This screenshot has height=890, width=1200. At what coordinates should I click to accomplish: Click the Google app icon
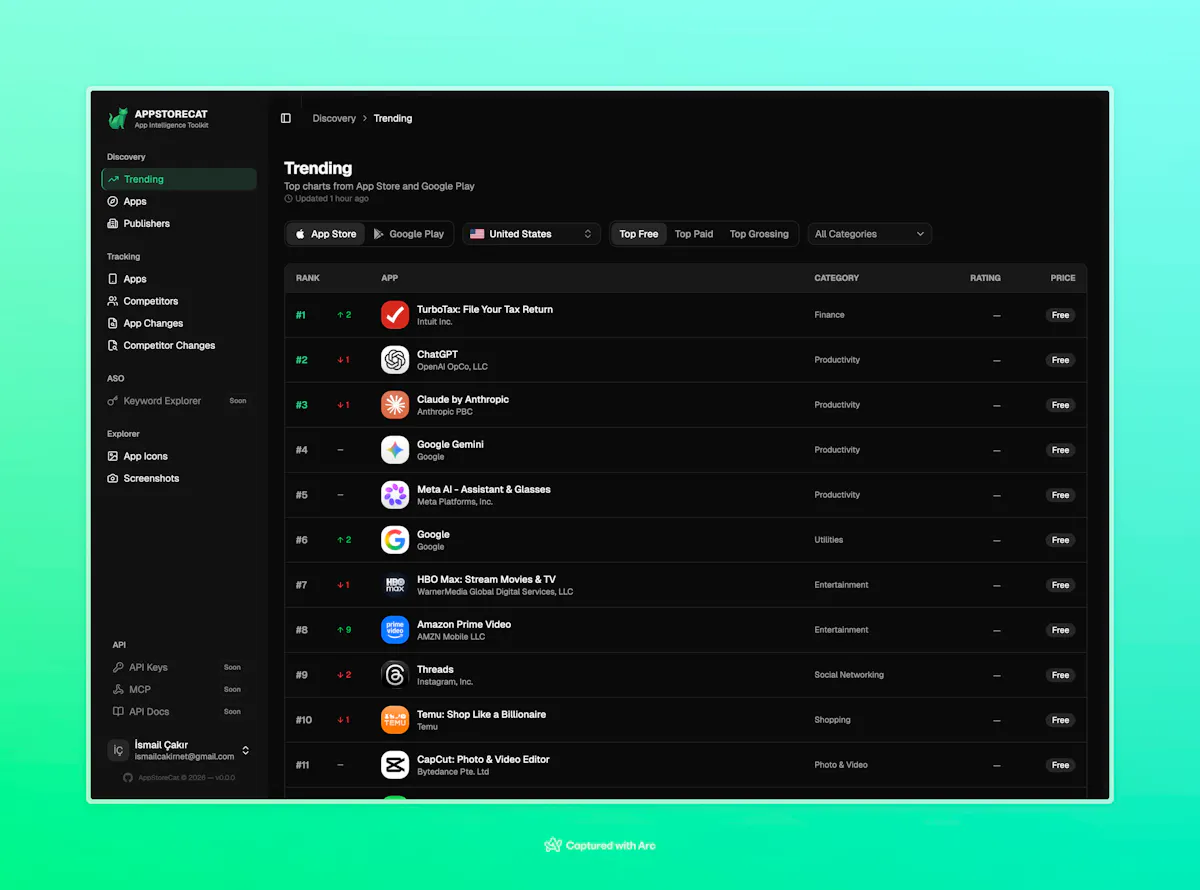point(395,540)
